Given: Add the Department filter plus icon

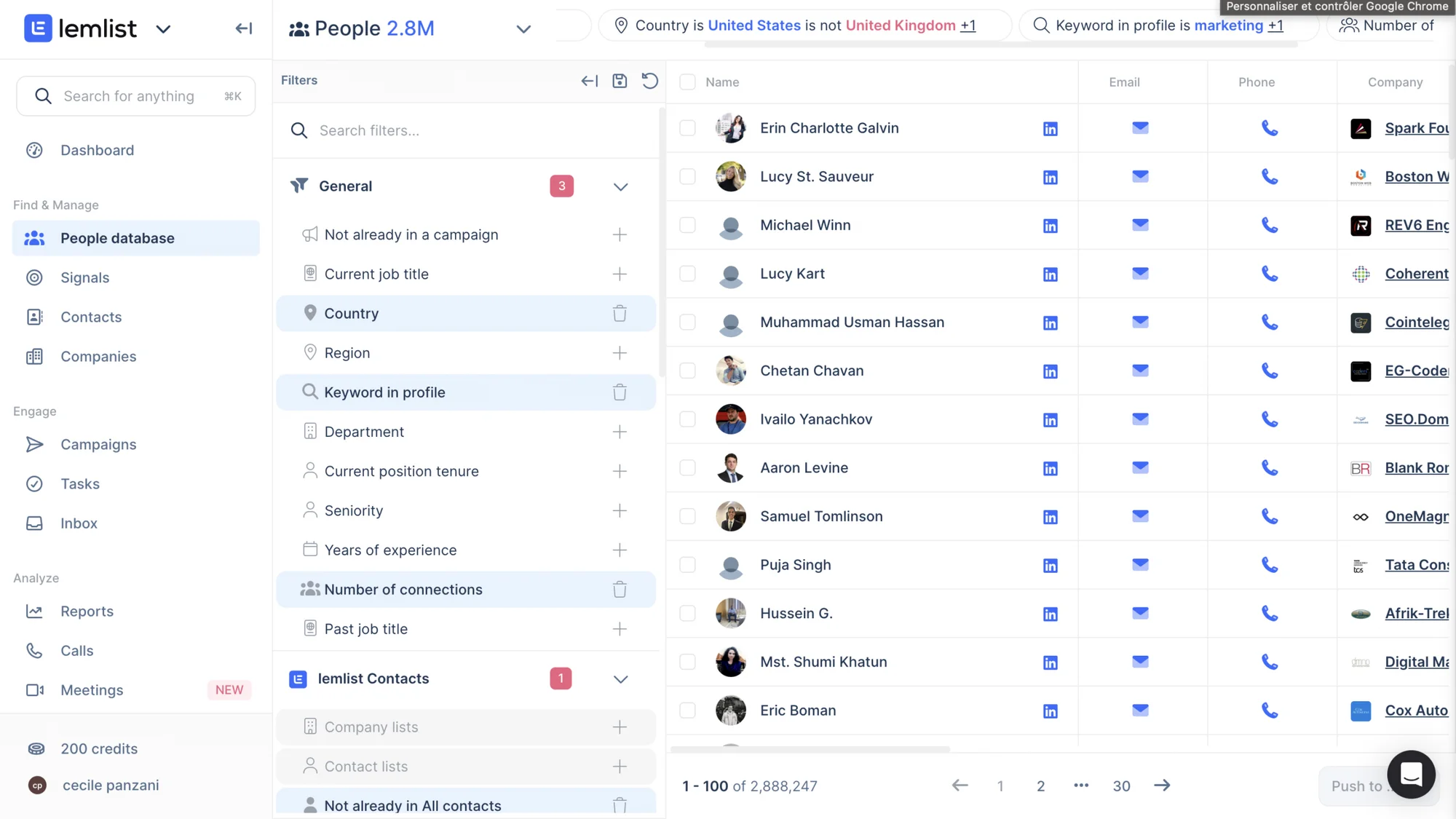Looking at the screenshot, I should (620, 432).
